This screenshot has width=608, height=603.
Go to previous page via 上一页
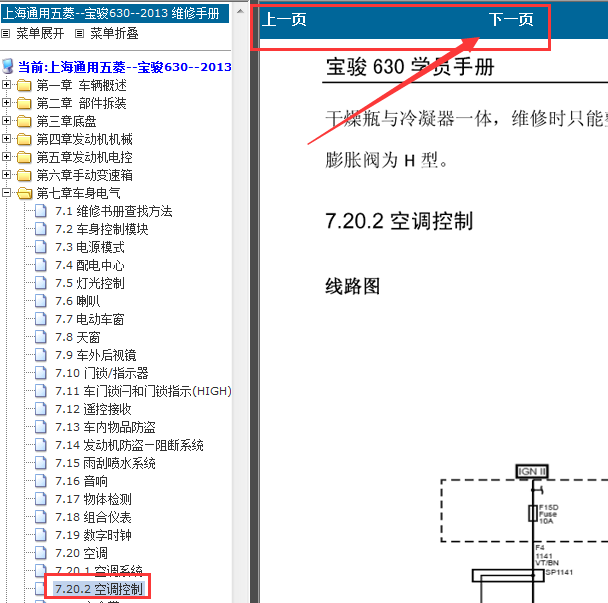click(284, 19)
